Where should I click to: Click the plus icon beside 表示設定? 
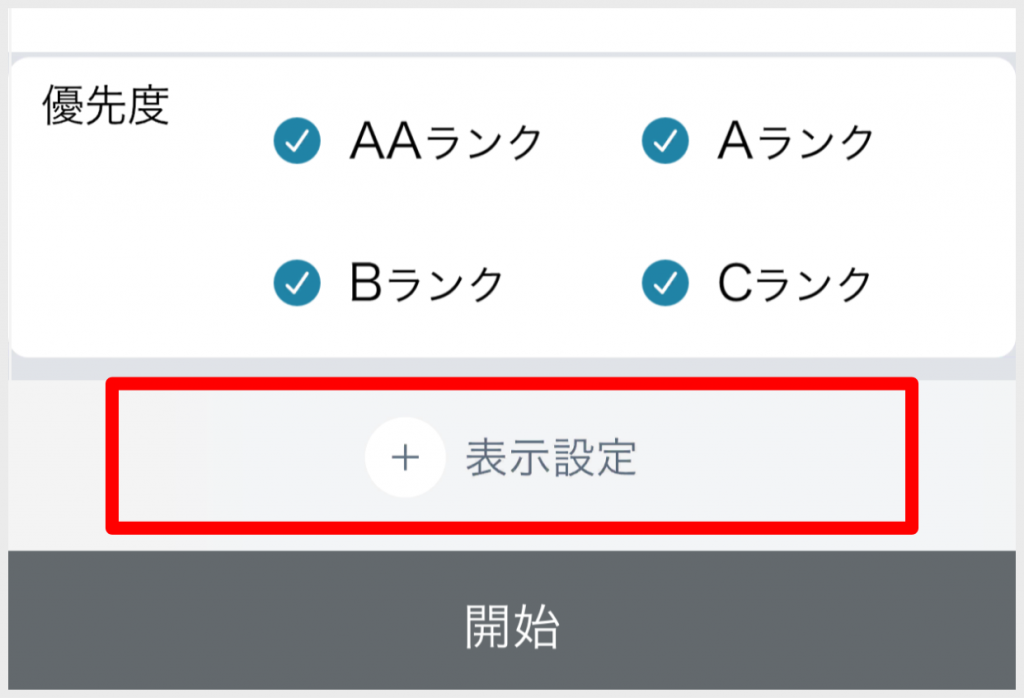coord(404,458)
